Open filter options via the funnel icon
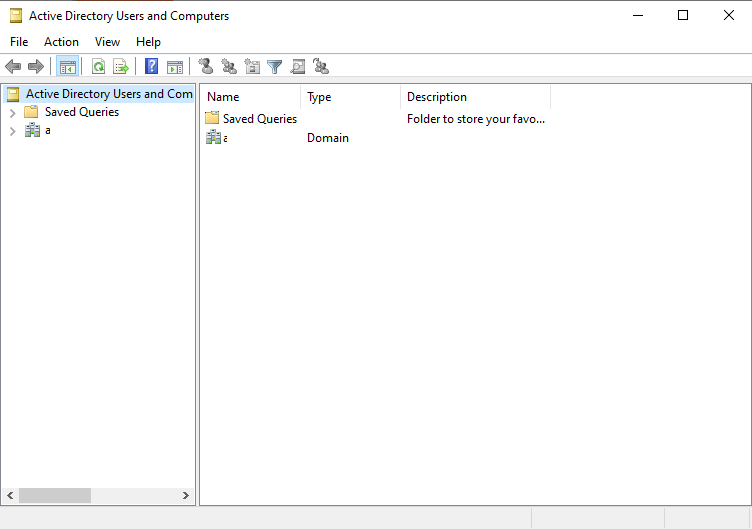Image resolution: width=752 pixels, height=529 pixels. click(275, 67)
